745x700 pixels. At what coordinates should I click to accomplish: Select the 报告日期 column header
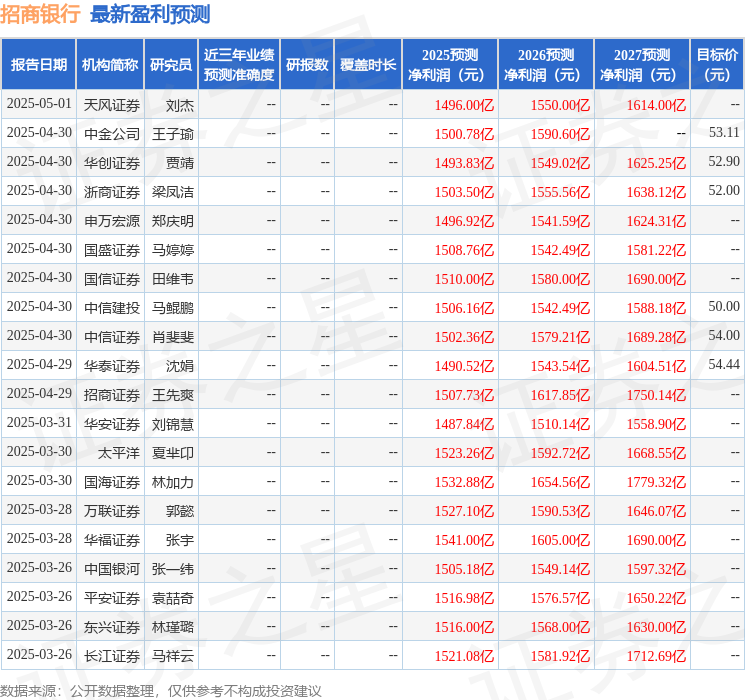tap(38, 65)
